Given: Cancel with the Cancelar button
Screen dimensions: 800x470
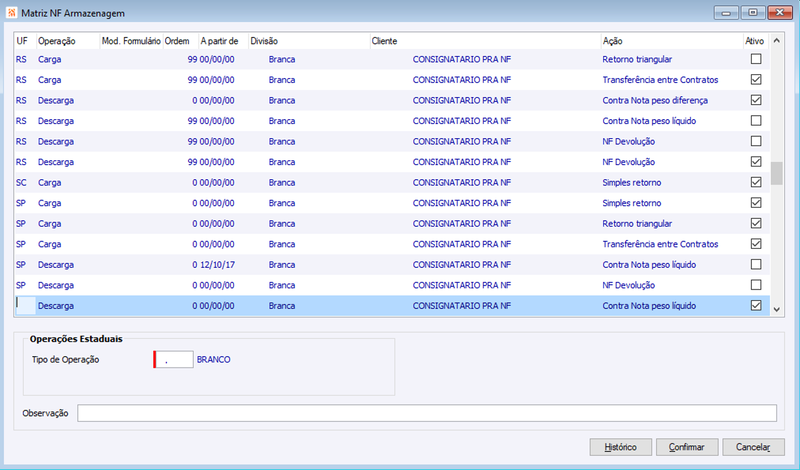Looking at the screenshot, I should [753, 447].
